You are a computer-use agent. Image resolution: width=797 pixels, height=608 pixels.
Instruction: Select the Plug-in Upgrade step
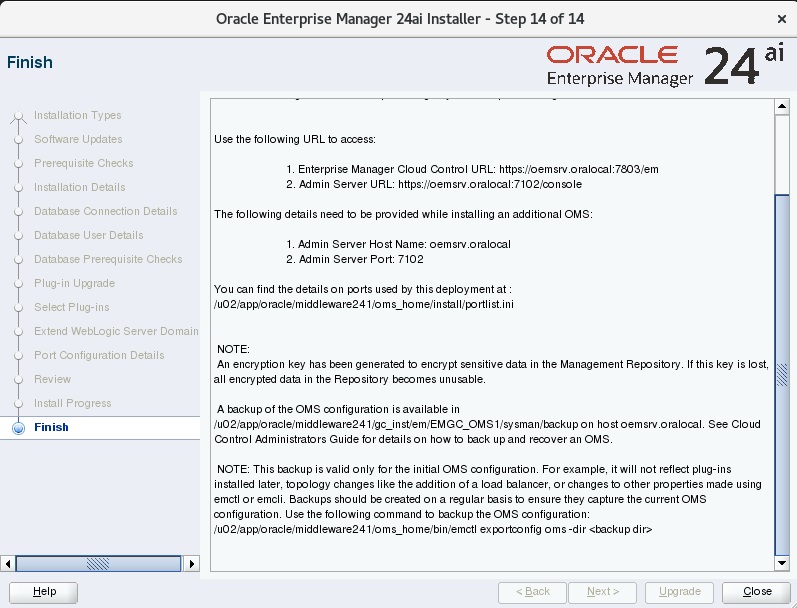point(75,283)
